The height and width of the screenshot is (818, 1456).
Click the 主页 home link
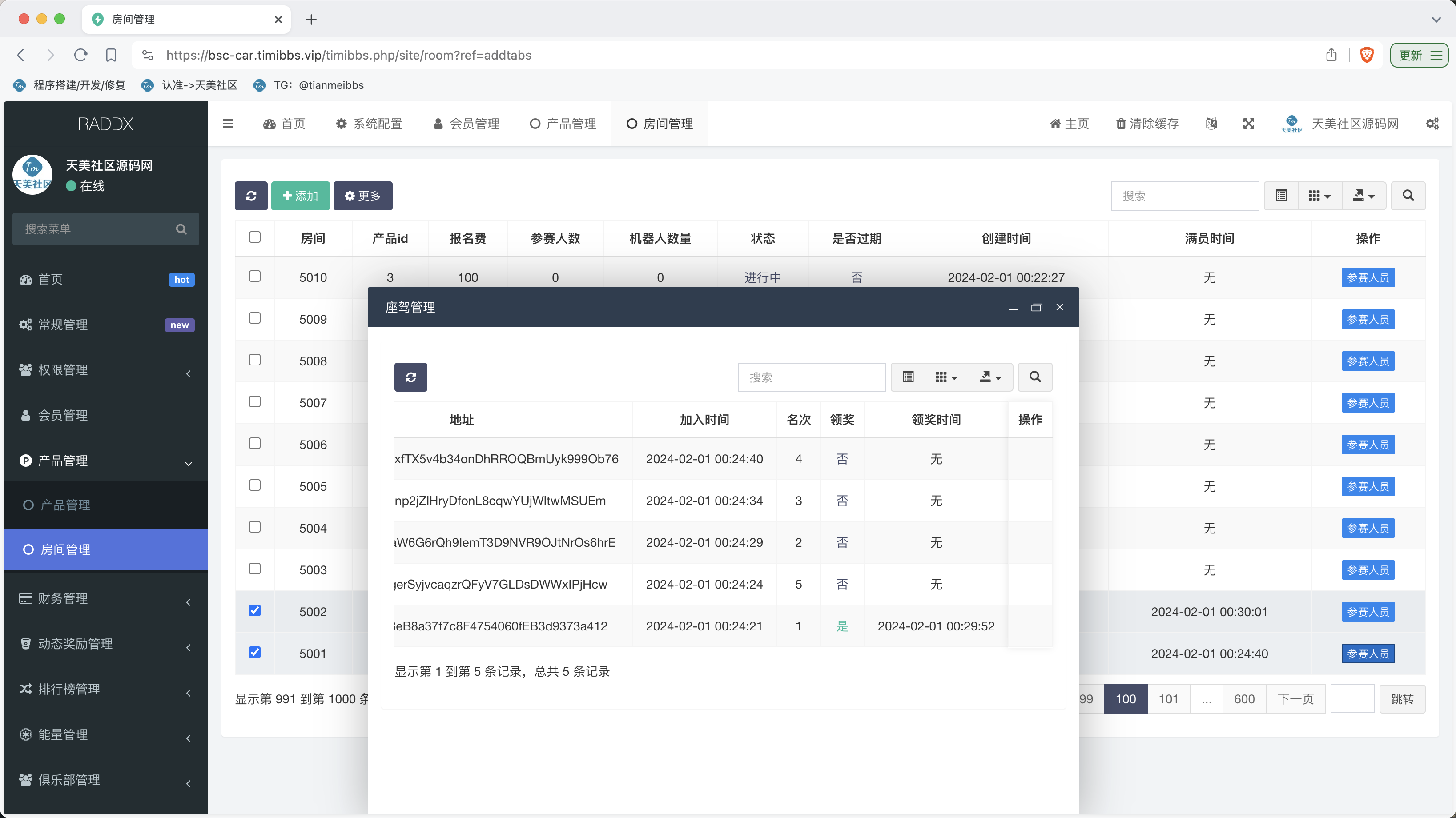tap(1069, 124)
